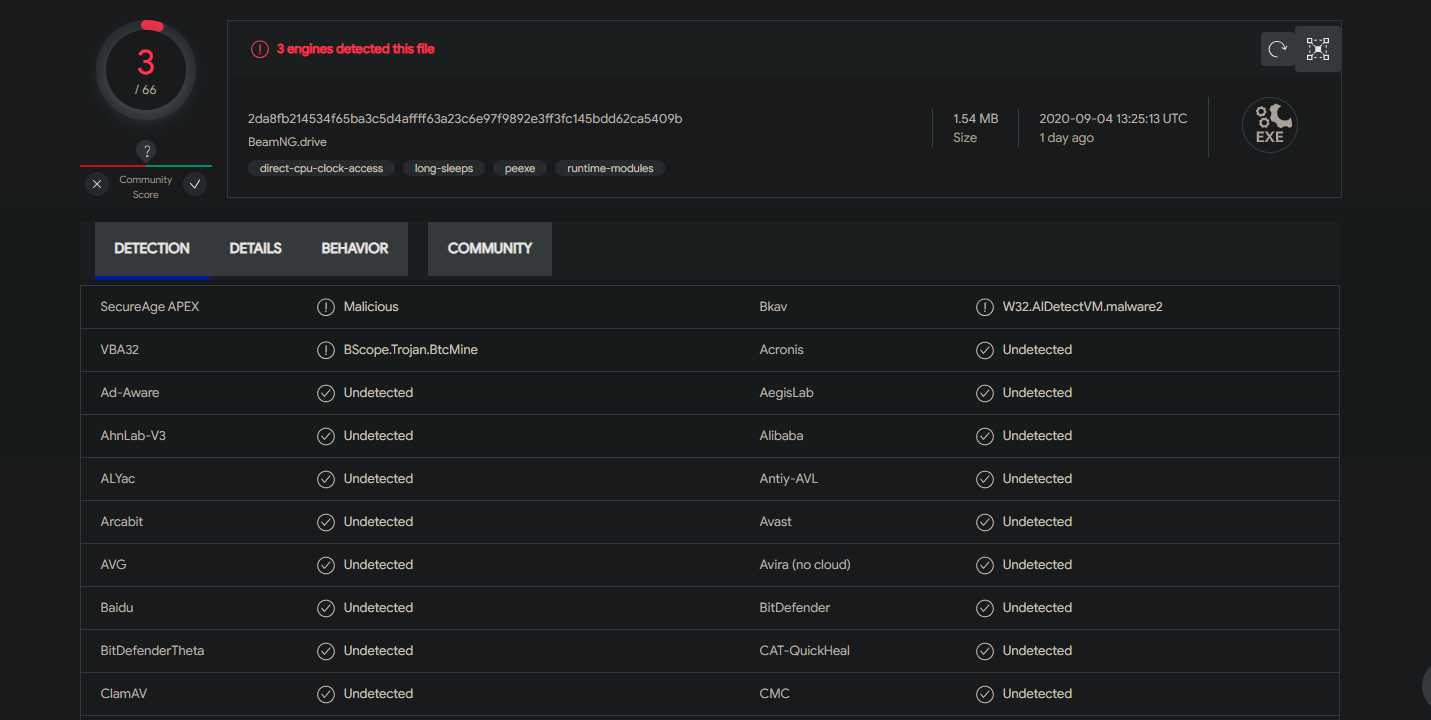Click '3 engines detected this file' text
Screen dimensions: 1431x720
(356, 49)
